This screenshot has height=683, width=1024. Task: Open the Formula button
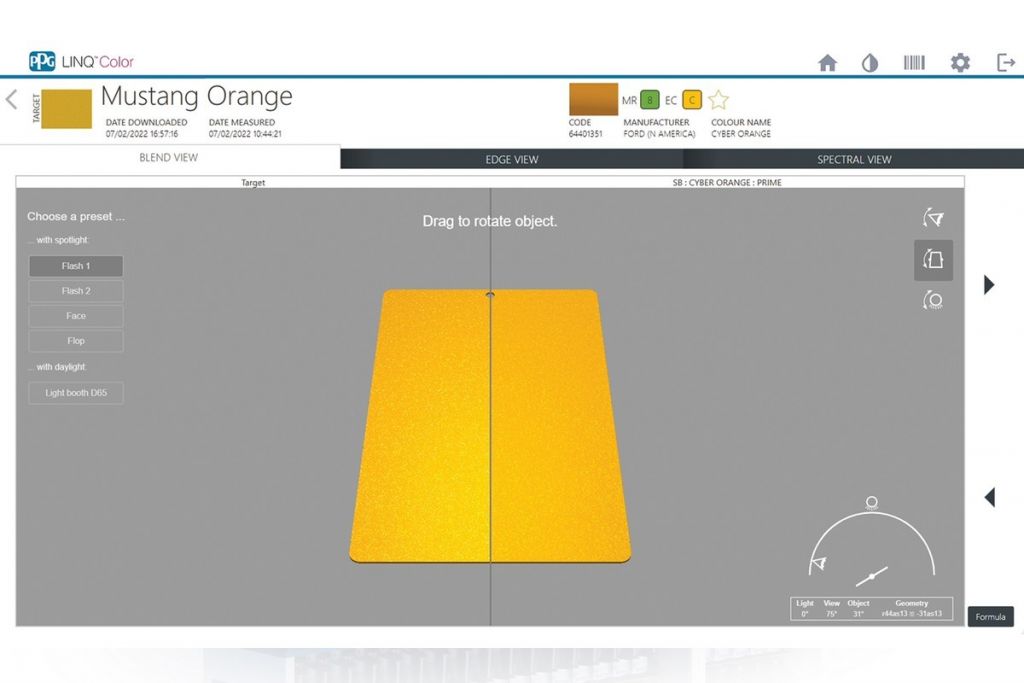[990, 616]
